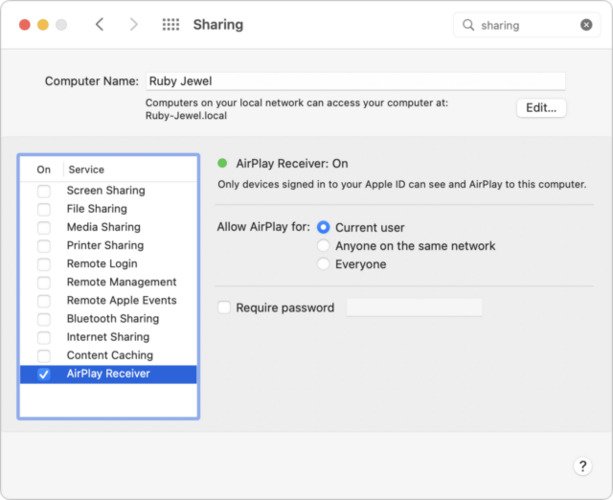Select the Everyone radio button

[x=323, y=264]
